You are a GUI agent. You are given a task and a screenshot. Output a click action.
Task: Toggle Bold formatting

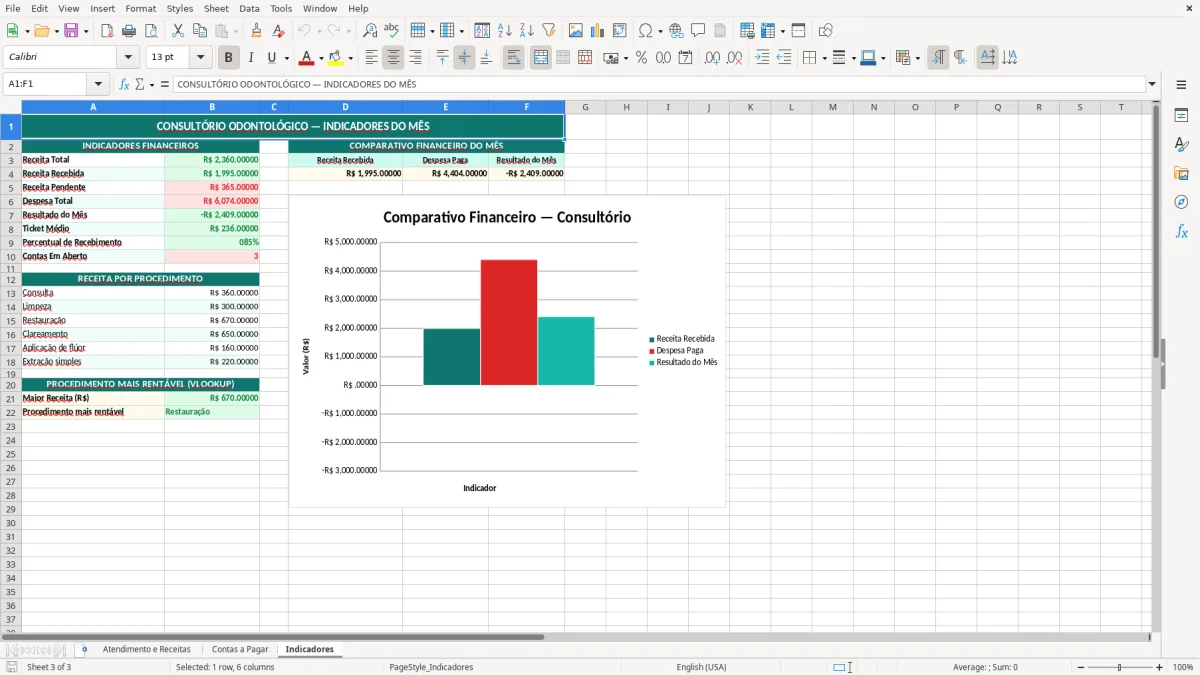coord(229,58)
